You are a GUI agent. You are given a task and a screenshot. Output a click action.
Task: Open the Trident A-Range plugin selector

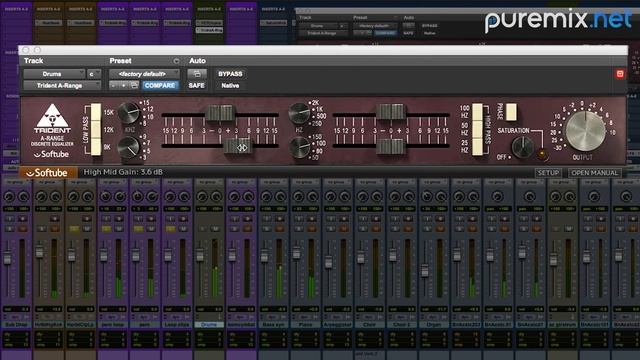tap(62, 85)
